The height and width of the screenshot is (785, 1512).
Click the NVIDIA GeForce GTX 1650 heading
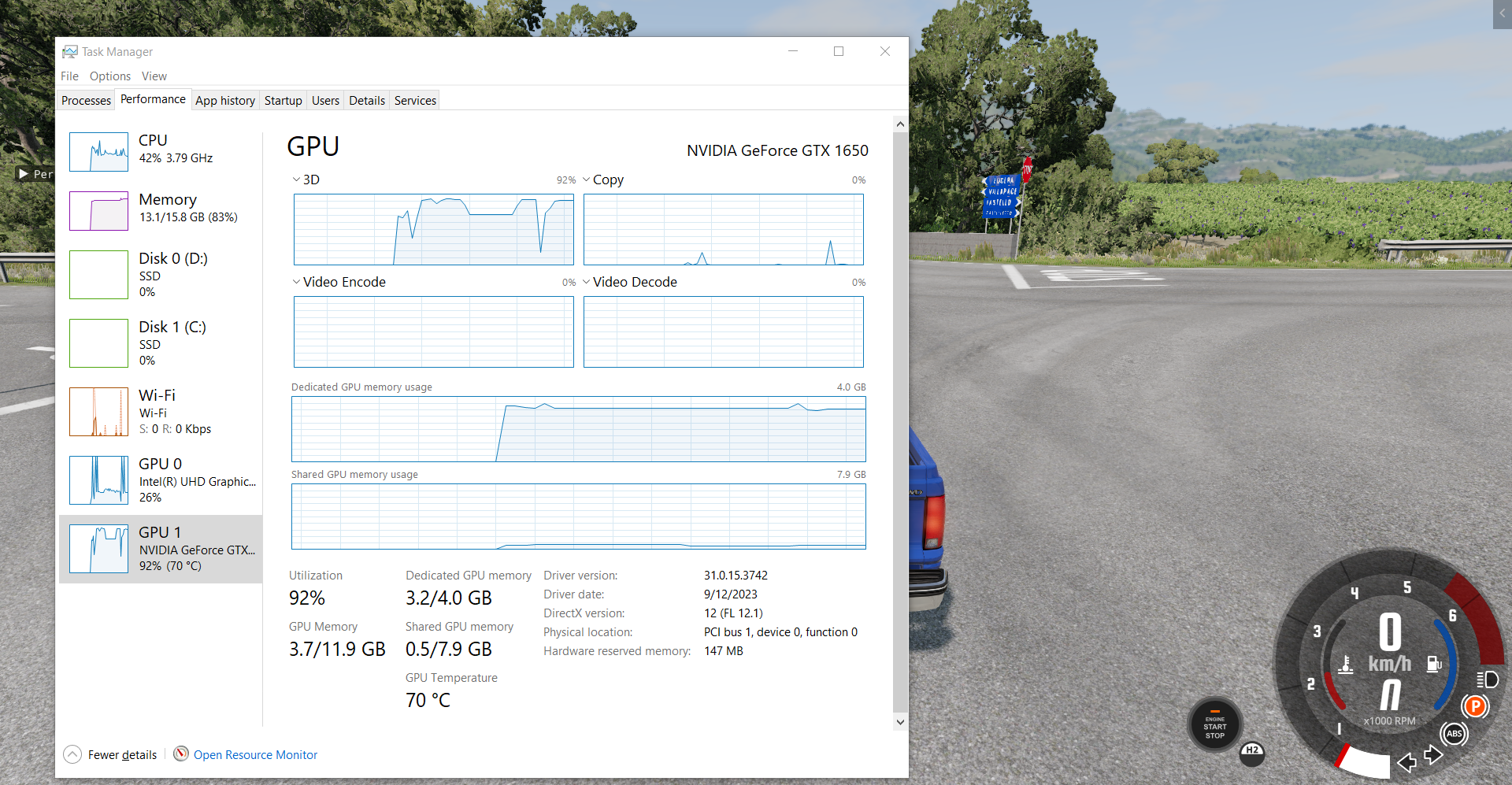click(777, 150)
